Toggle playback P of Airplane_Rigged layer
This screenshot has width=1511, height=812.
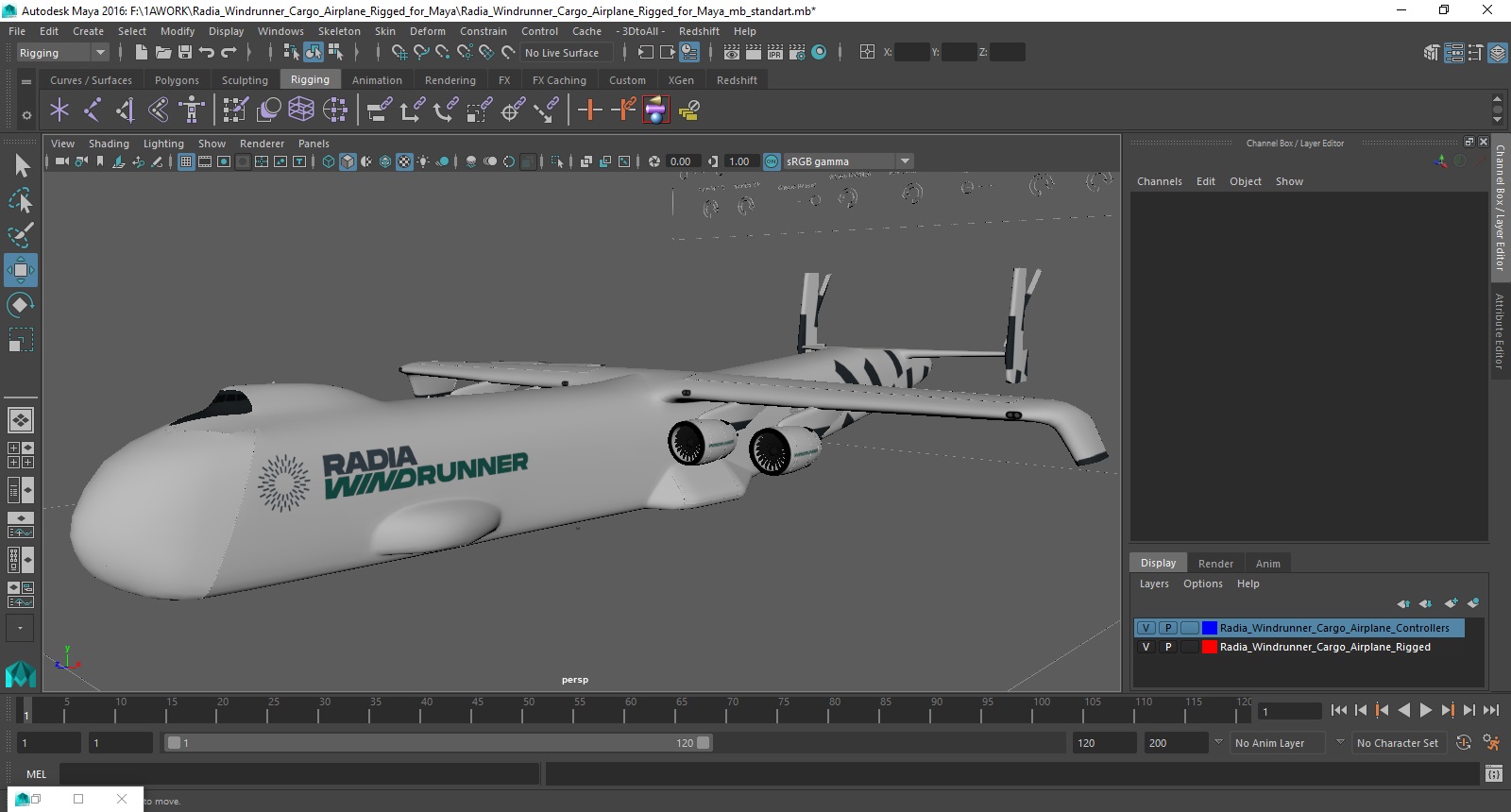pos(1168,647)
